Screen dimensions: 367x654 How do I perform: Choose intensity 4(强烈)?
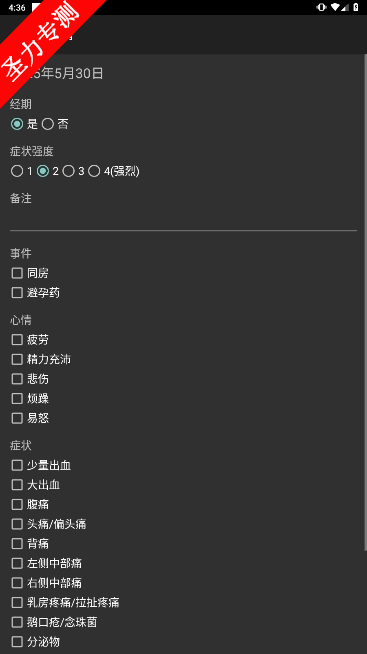pyautogui.click(x=114, y=171)
